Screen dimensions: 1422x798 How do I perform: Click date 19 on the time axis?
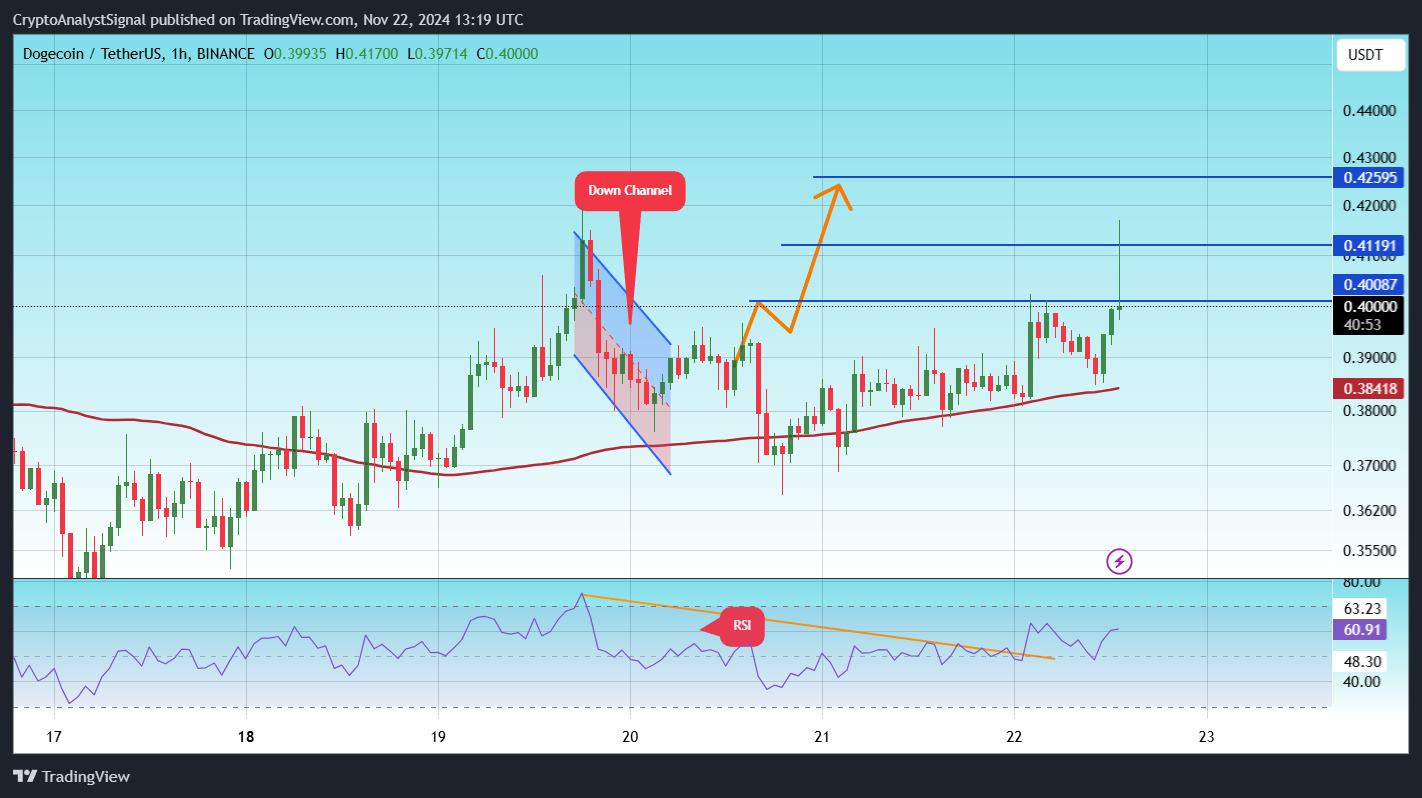tap(438, 737)
